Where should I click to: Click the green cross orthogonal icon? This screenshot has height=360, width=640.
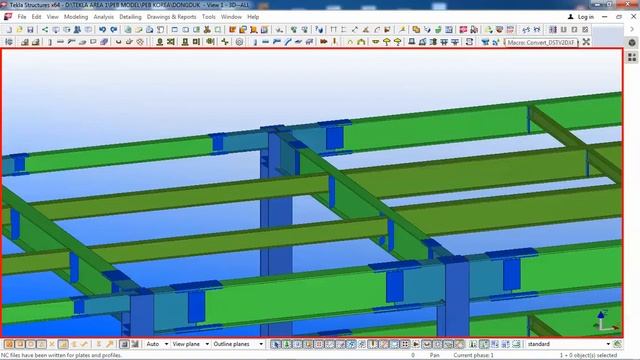[225, 42]
